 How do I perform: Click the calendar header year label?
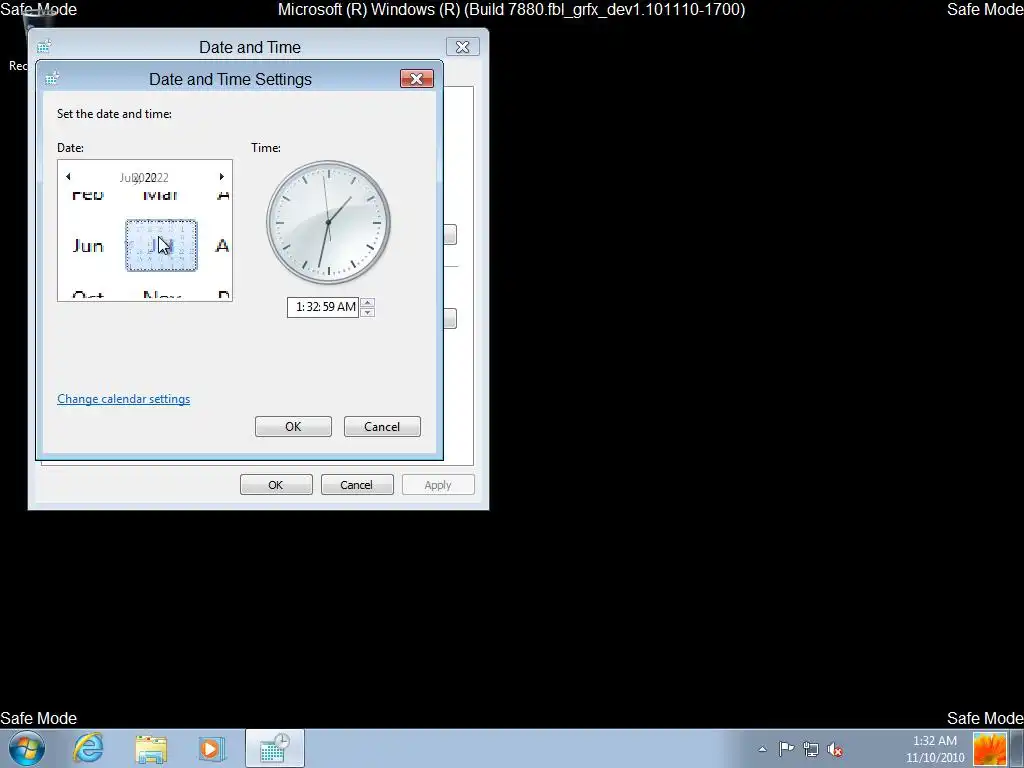click(x=144, y=178)
